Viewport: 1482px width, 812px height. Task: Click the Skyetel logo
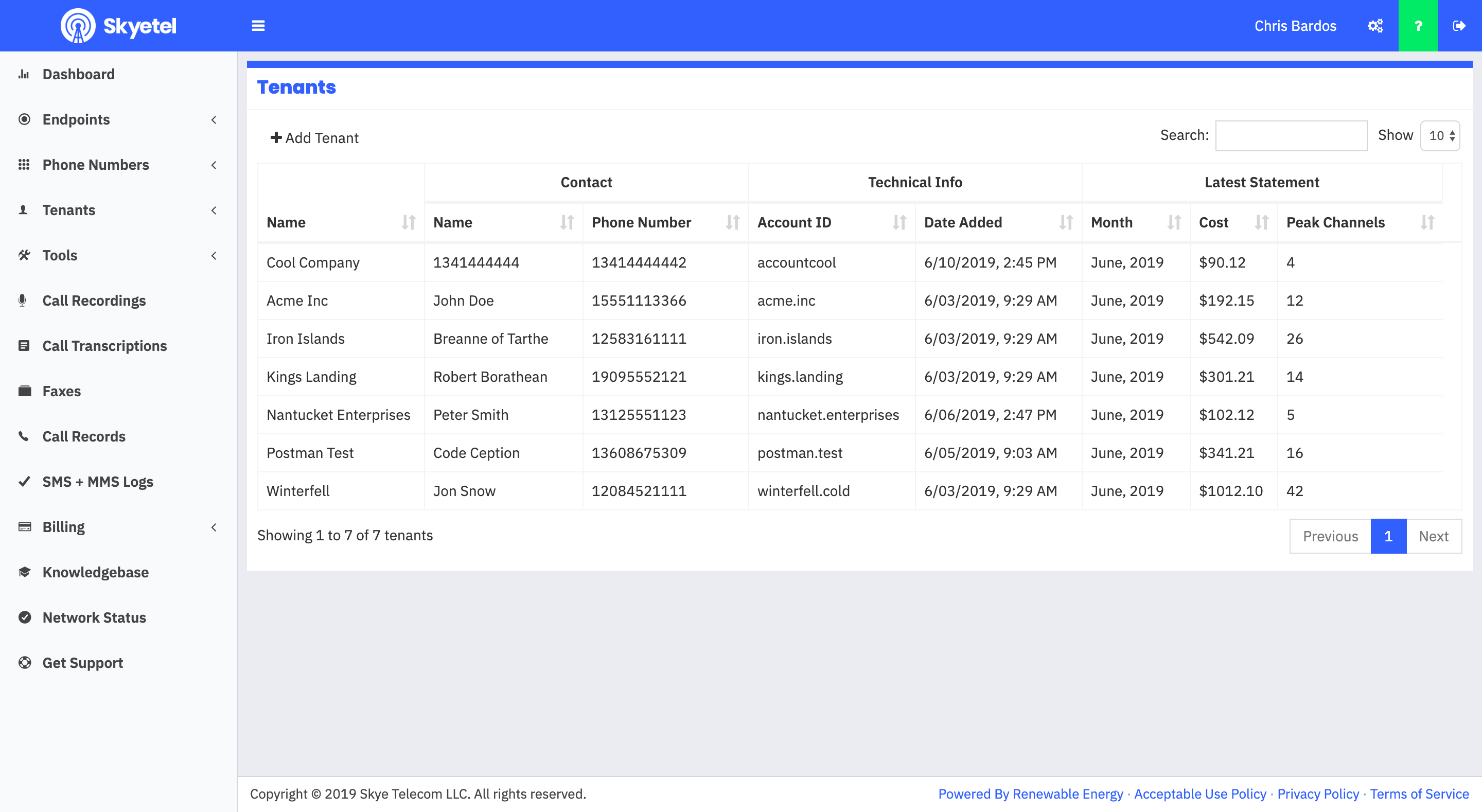point(118,26)
